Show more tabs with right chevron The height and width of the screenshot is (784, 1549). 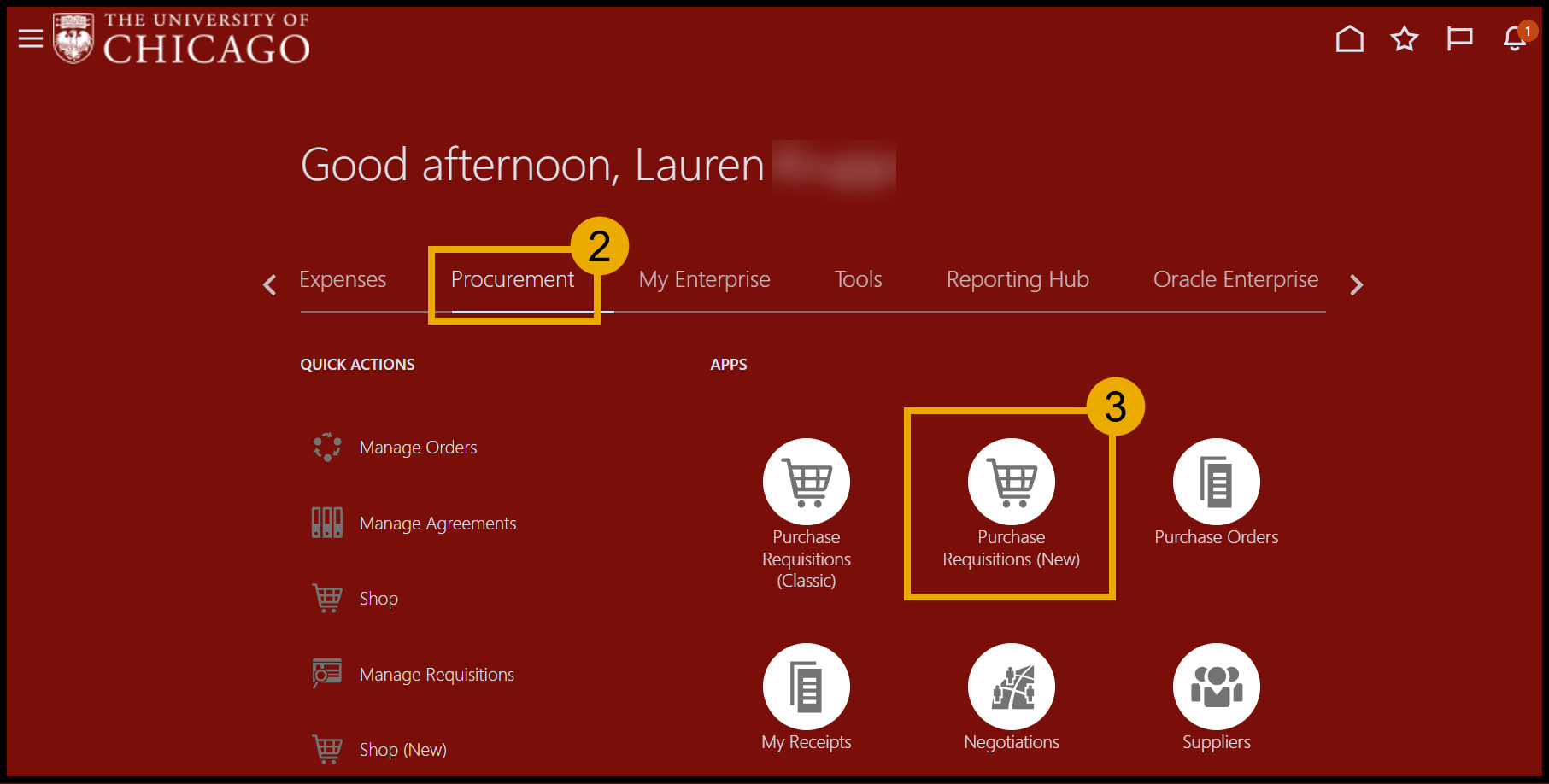coord(1356,284)
